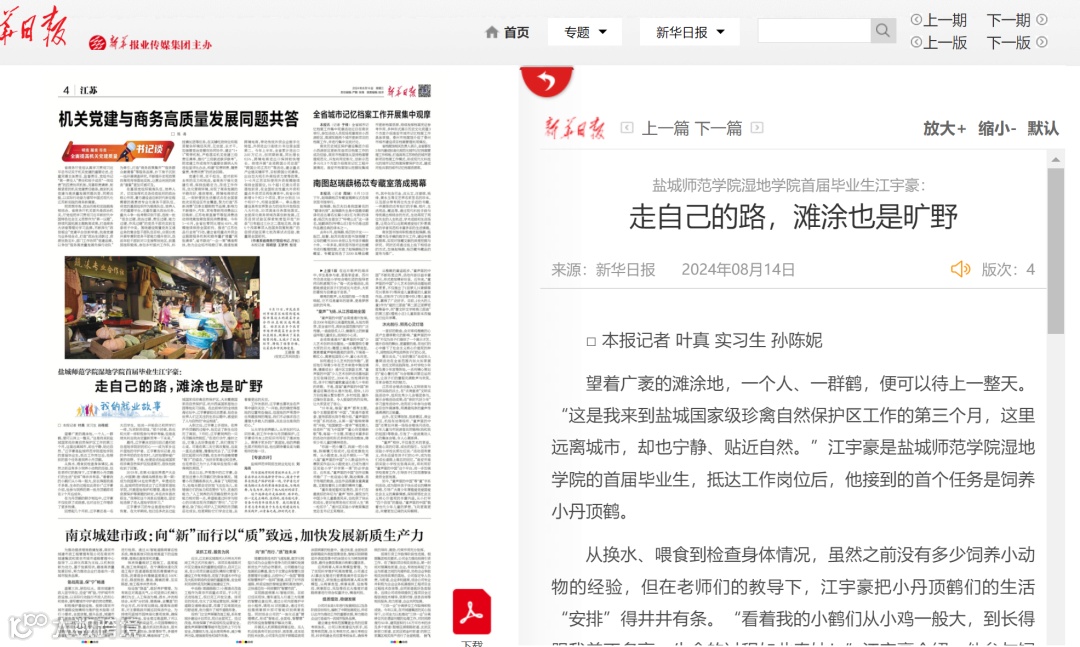The height and width of the screenshot is (647, 1080).
Task: Open article 全省城市记忆档案工作开展集中观摩
Action: [x=372, y=114]
